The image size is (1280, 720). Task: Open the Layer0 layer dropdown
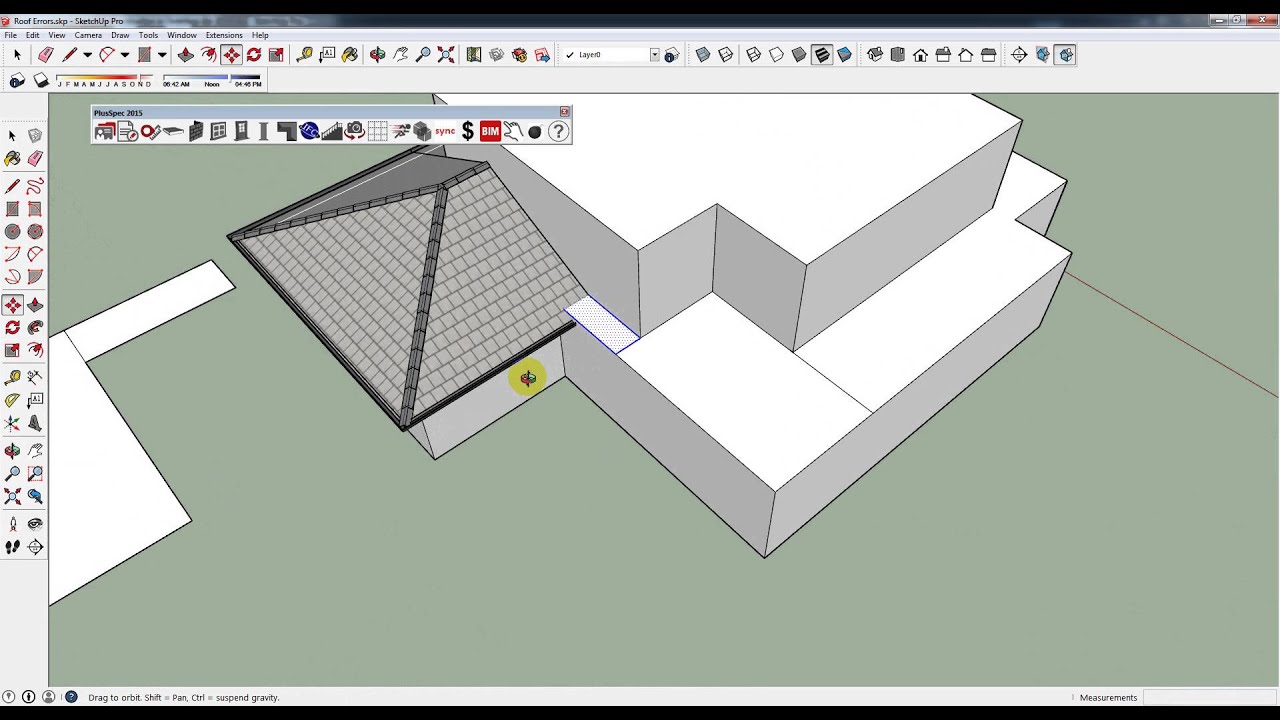click(654, 55)
